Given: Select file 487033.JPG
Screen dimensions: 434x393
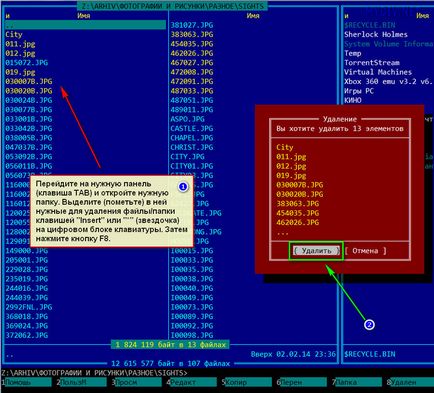Looking at the screenshot, I should (x=192, y=91).
